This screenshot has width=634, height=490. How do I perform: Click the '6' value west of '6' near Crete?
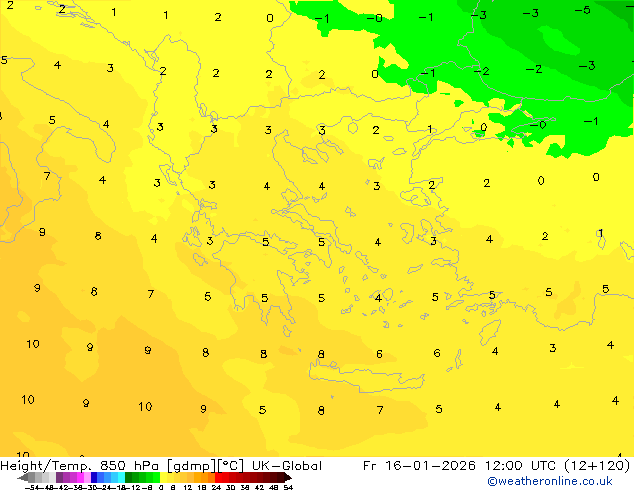point(379,354)
